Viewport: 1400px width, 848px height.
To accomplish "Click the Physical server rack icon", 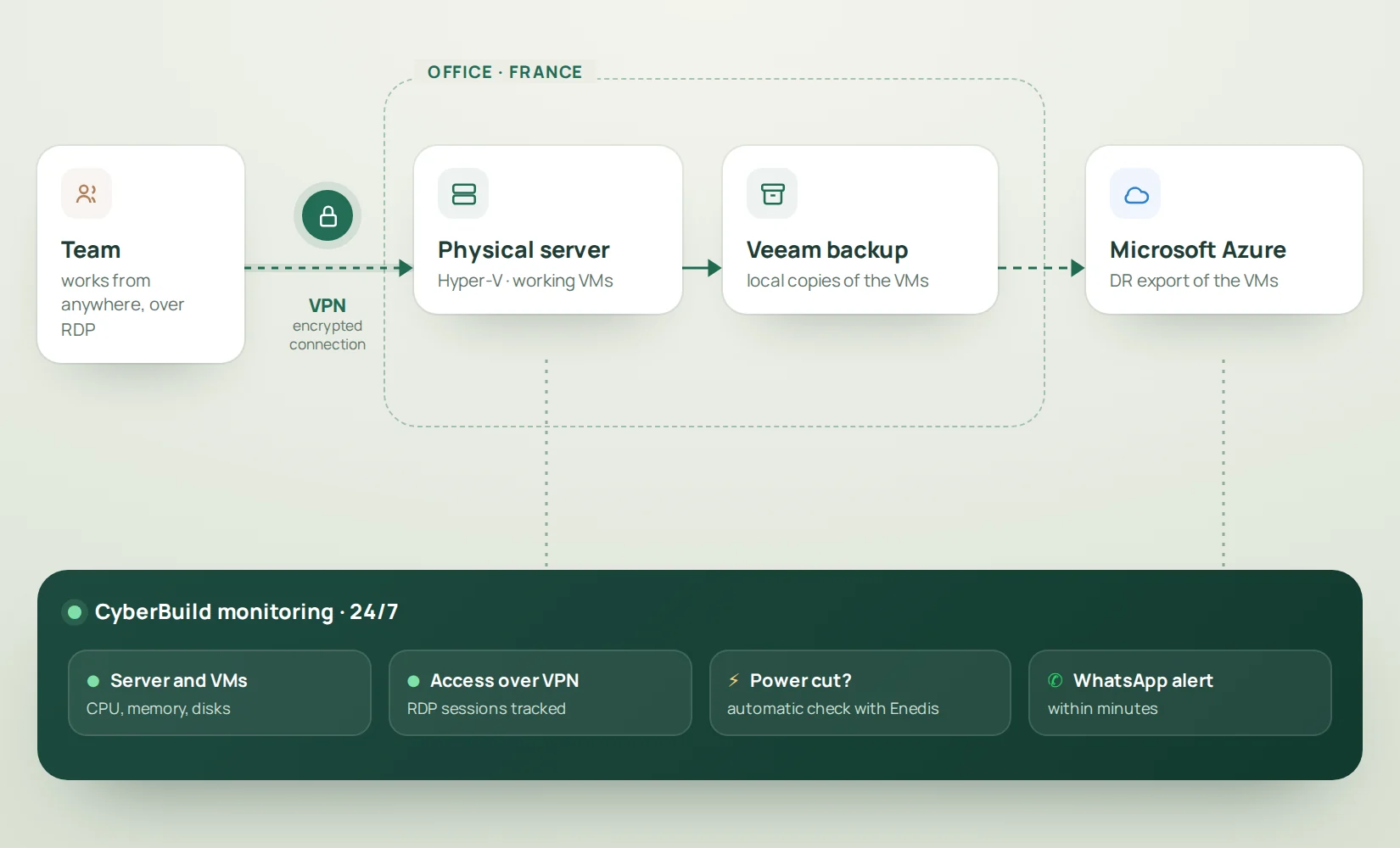I will pos(463,193).
